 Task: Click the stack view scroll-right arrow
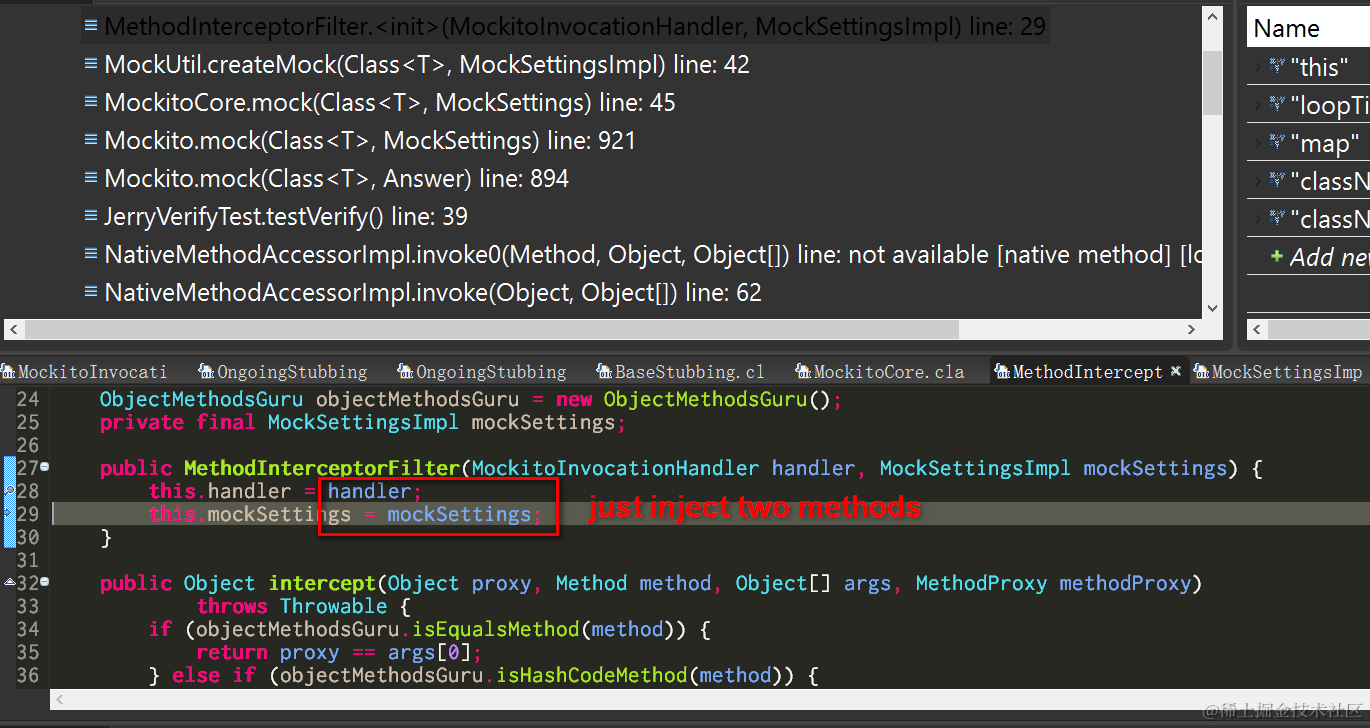pos(1191,329)
